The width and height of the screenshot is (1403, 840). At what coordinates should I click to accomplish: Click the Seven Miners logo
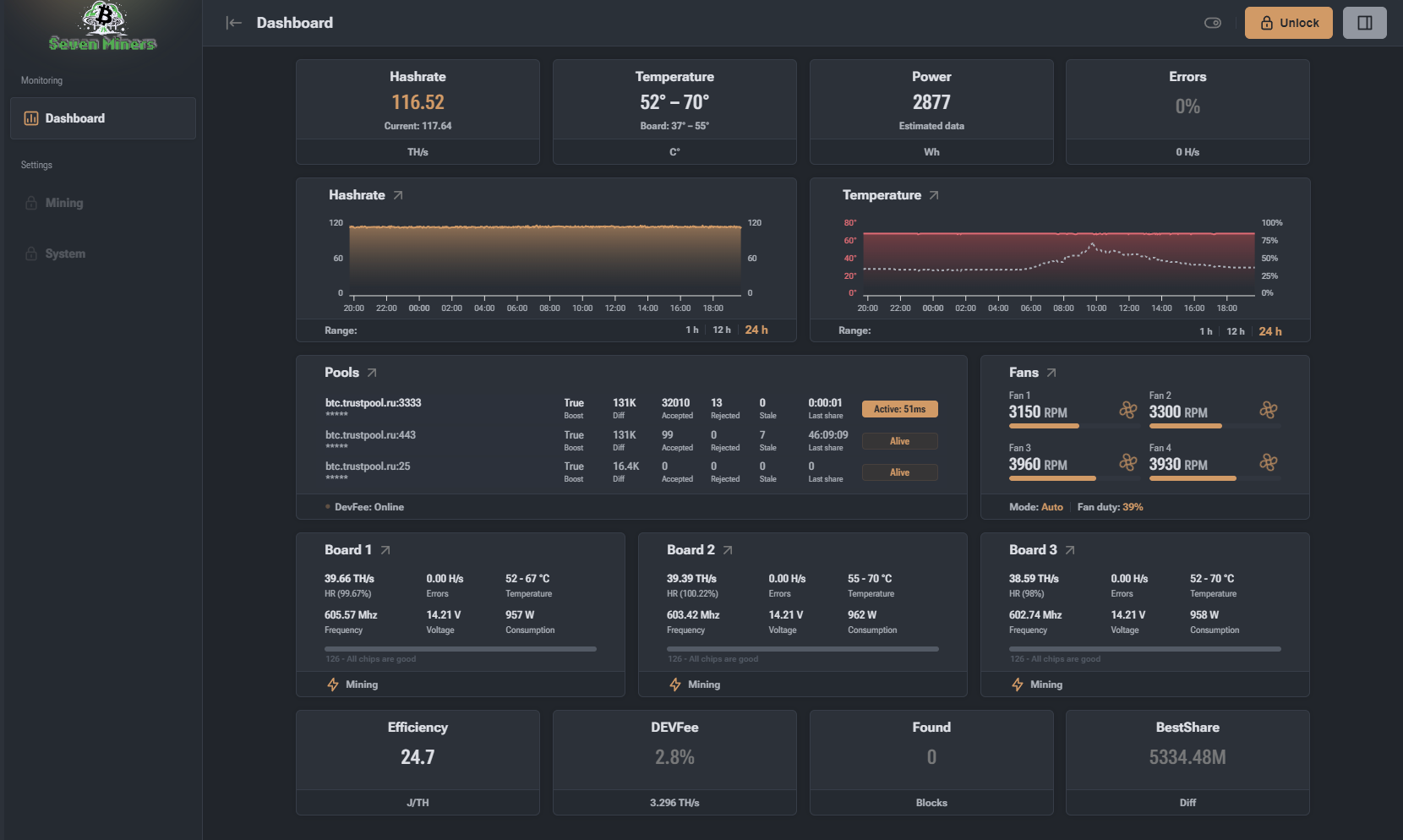point(102,27)
